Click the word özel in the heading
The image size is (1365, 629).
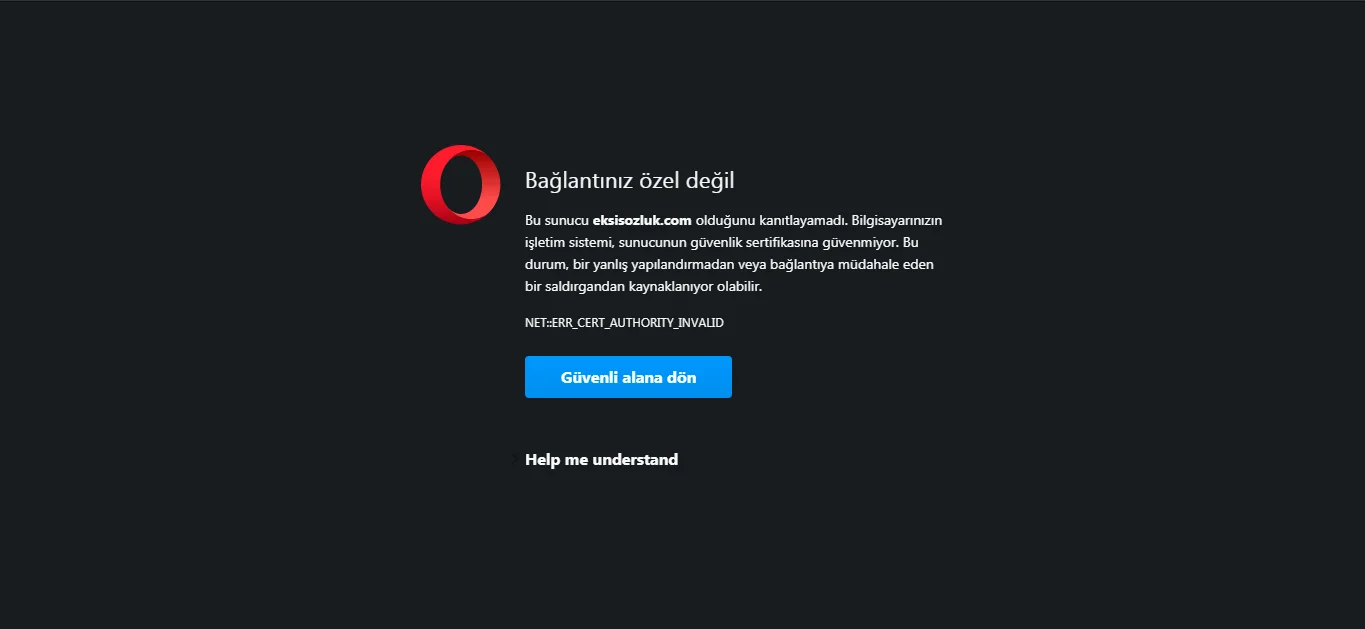658,181
